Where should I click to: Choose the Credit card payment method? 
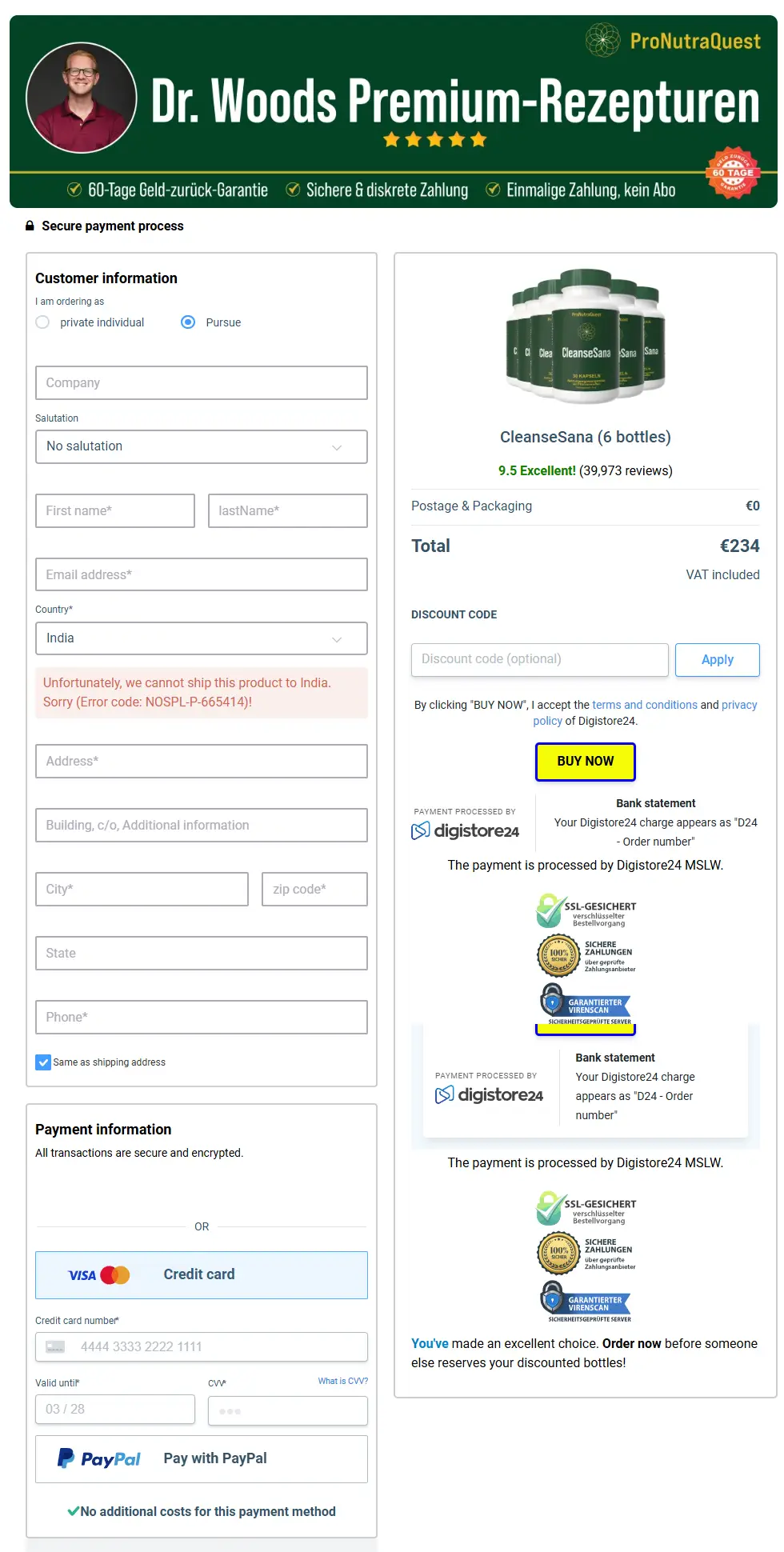(x=202, y=1275)
